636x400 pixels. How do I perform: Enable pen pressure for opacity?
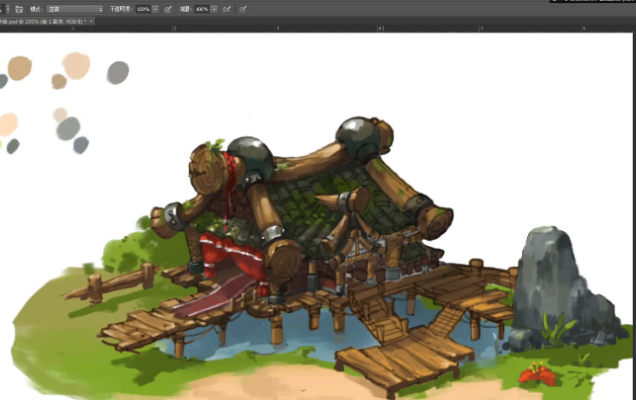coord(168,8)
